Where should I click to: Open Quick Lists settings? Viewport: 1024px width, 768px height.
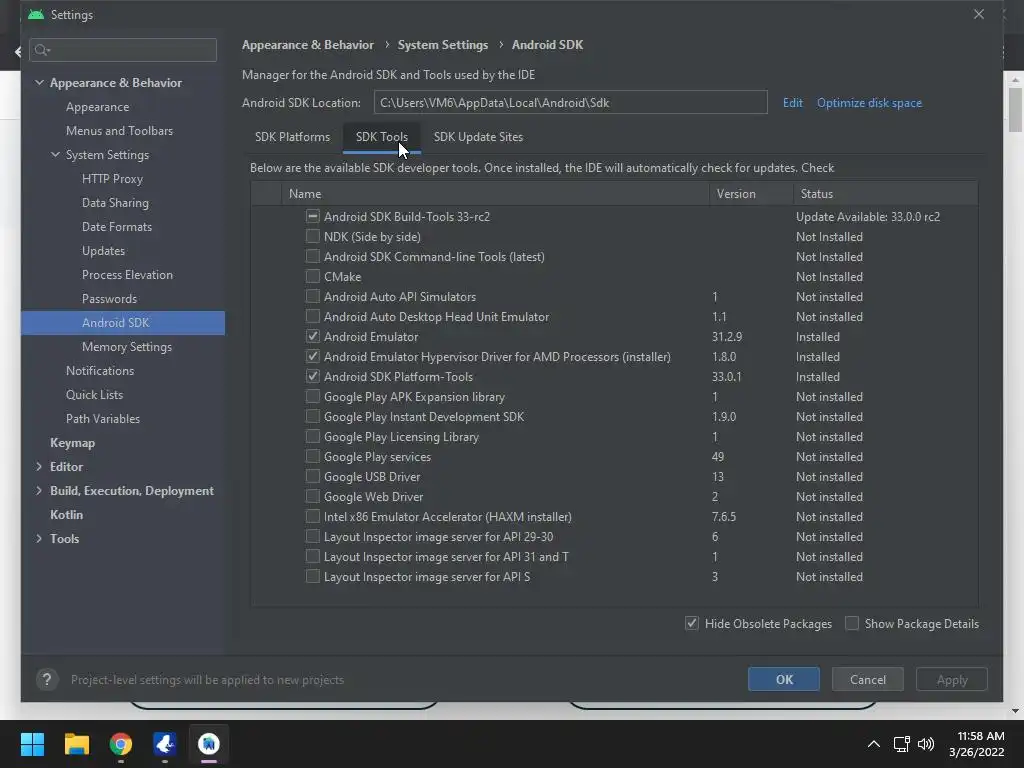click(x=94, y=394)
